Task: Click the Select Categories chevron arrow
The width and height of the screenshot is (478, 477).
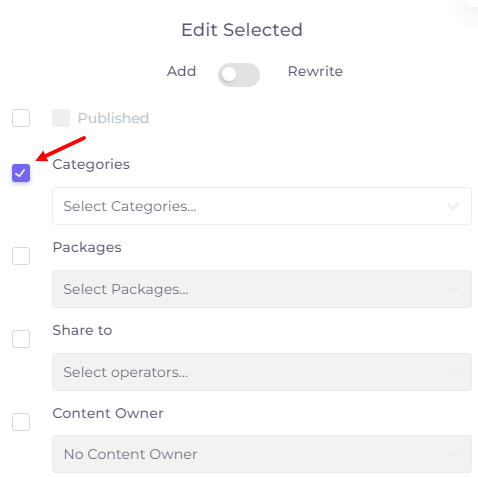Action: click(453, 206)
